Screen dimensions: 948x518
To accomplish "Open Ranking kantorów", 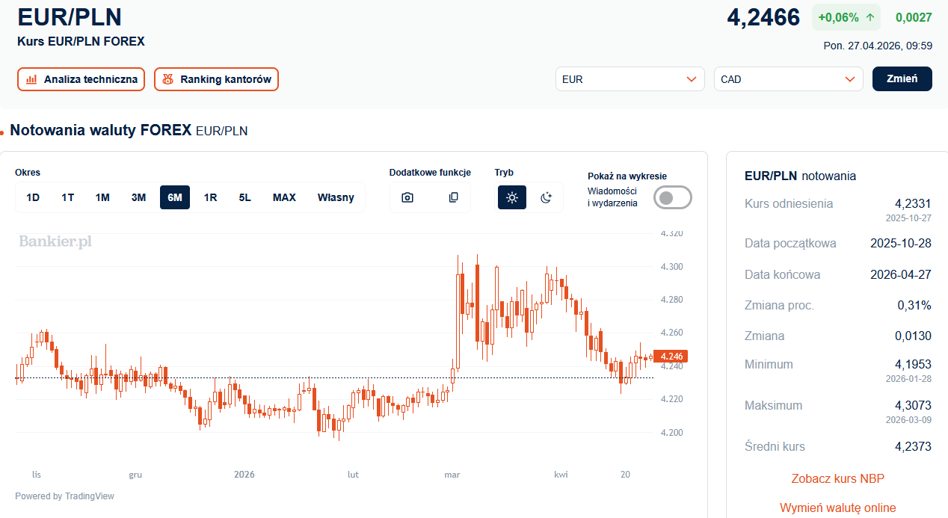I will click(x=216, y=79).
